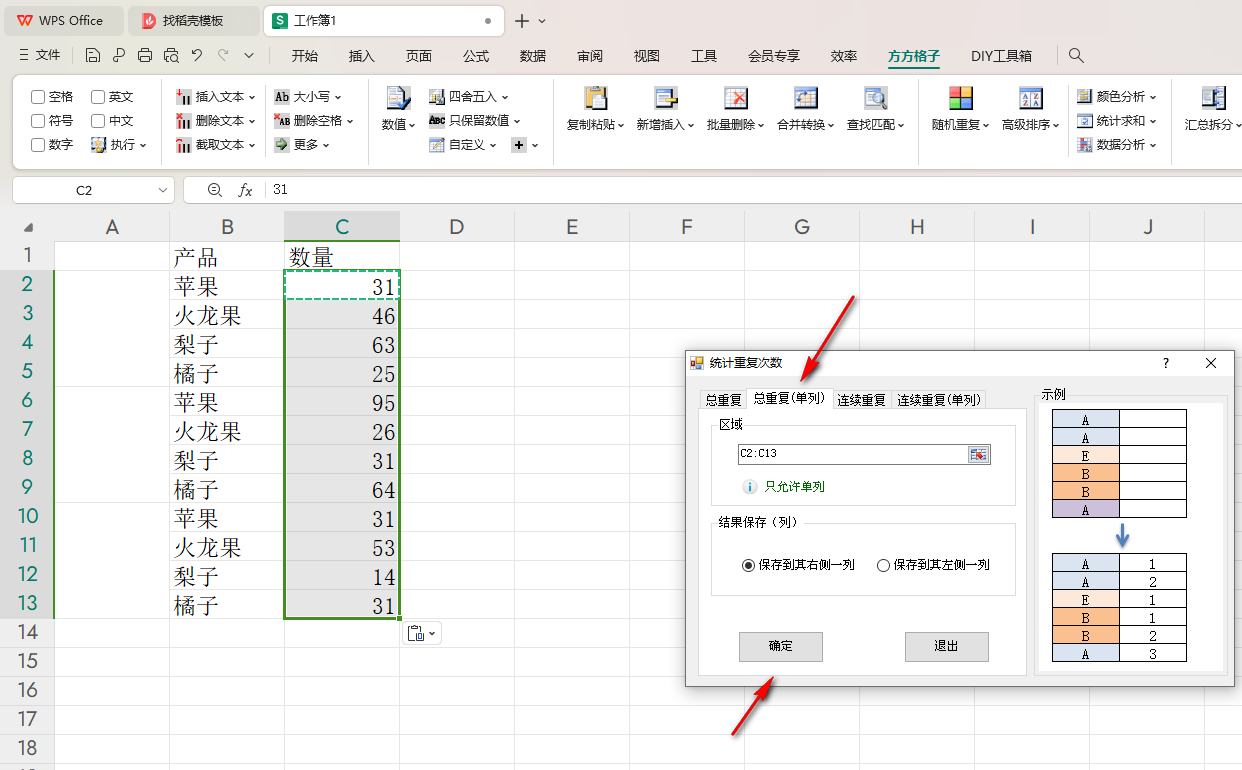Select 保存到其左侧一列 radio option

883,565
